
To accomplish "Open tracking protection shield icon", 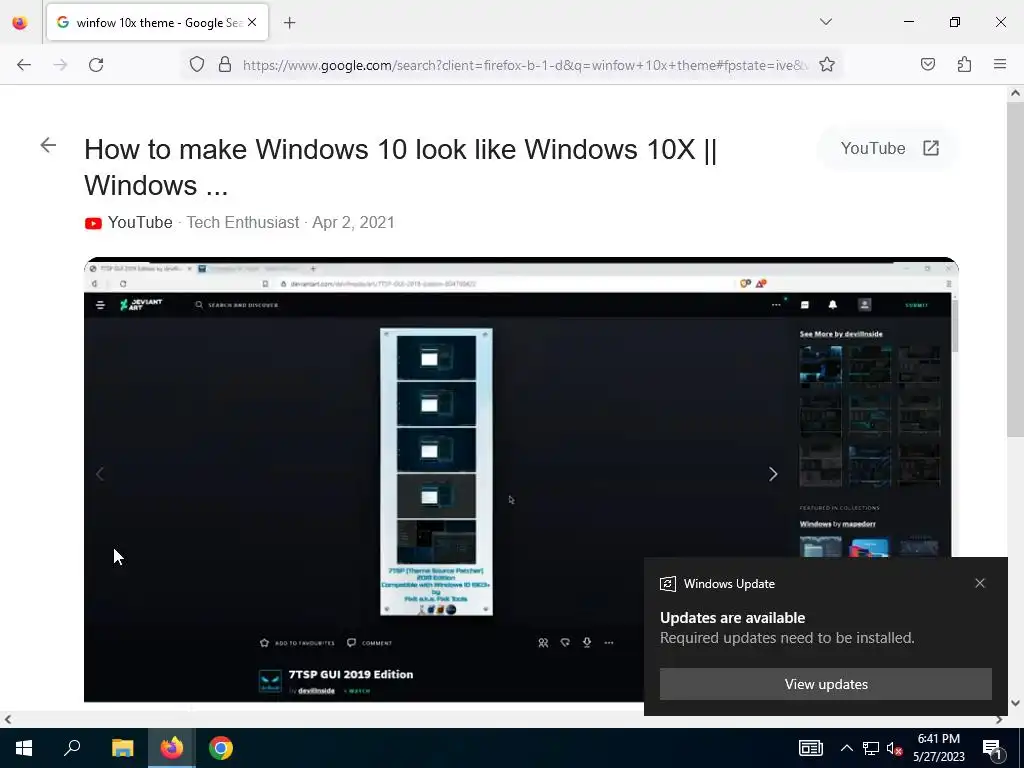I will 197,64.
